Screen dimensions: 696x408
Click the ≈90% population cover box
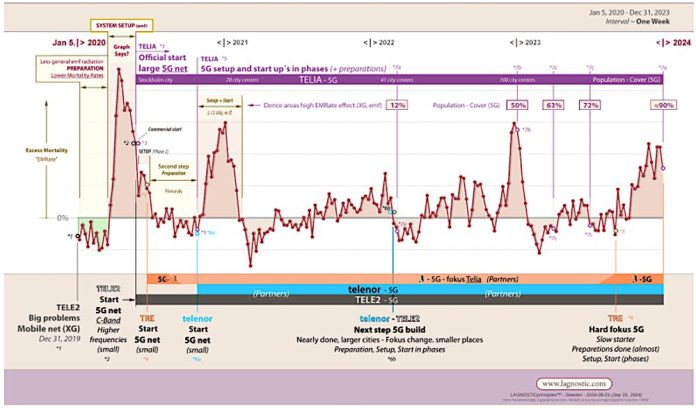(664, 105)
